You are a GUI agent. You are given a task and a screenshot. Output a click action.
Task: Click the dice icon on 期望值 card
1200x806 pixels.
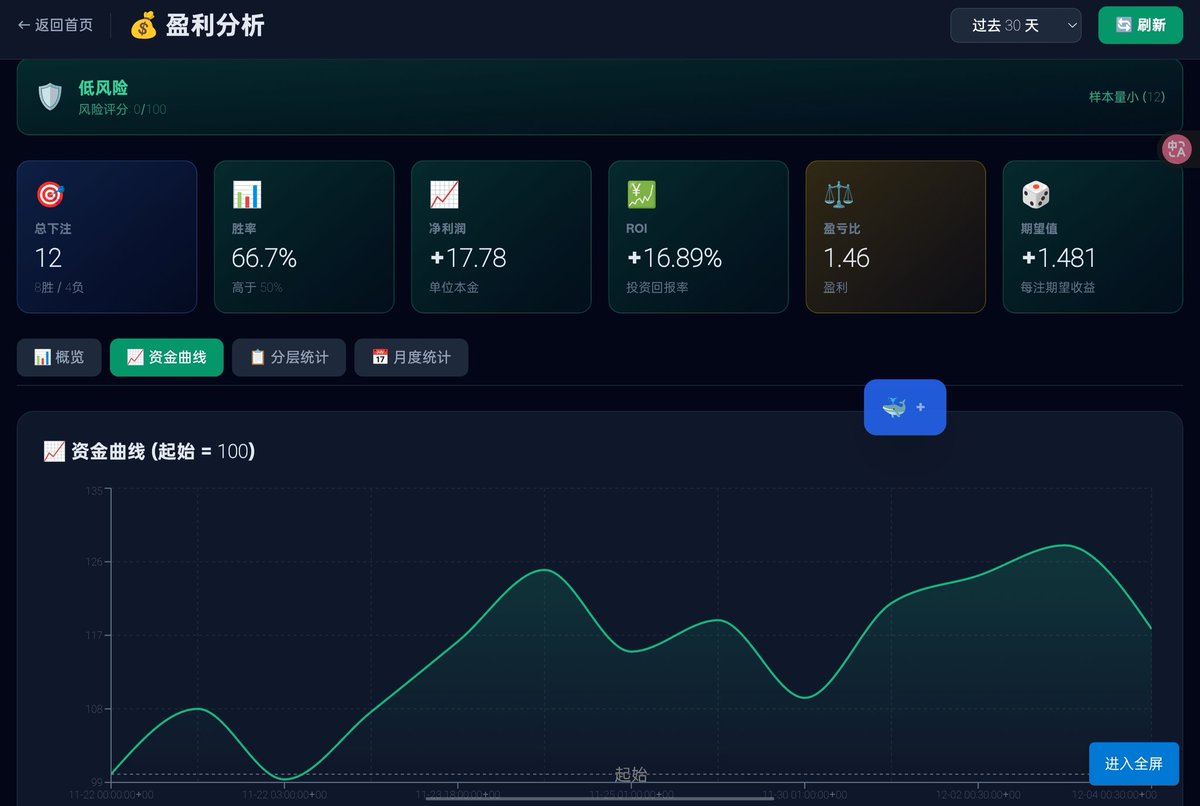(x=1034, y=194)
